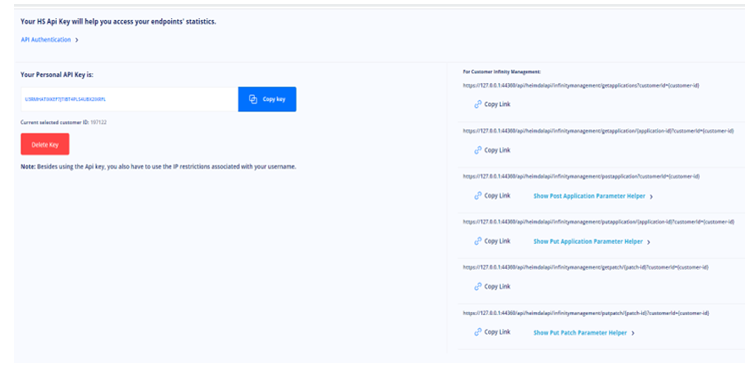The image size is (754, 374).
Task: Click the getapplications endpoint URL text
Action: point(581,86)
